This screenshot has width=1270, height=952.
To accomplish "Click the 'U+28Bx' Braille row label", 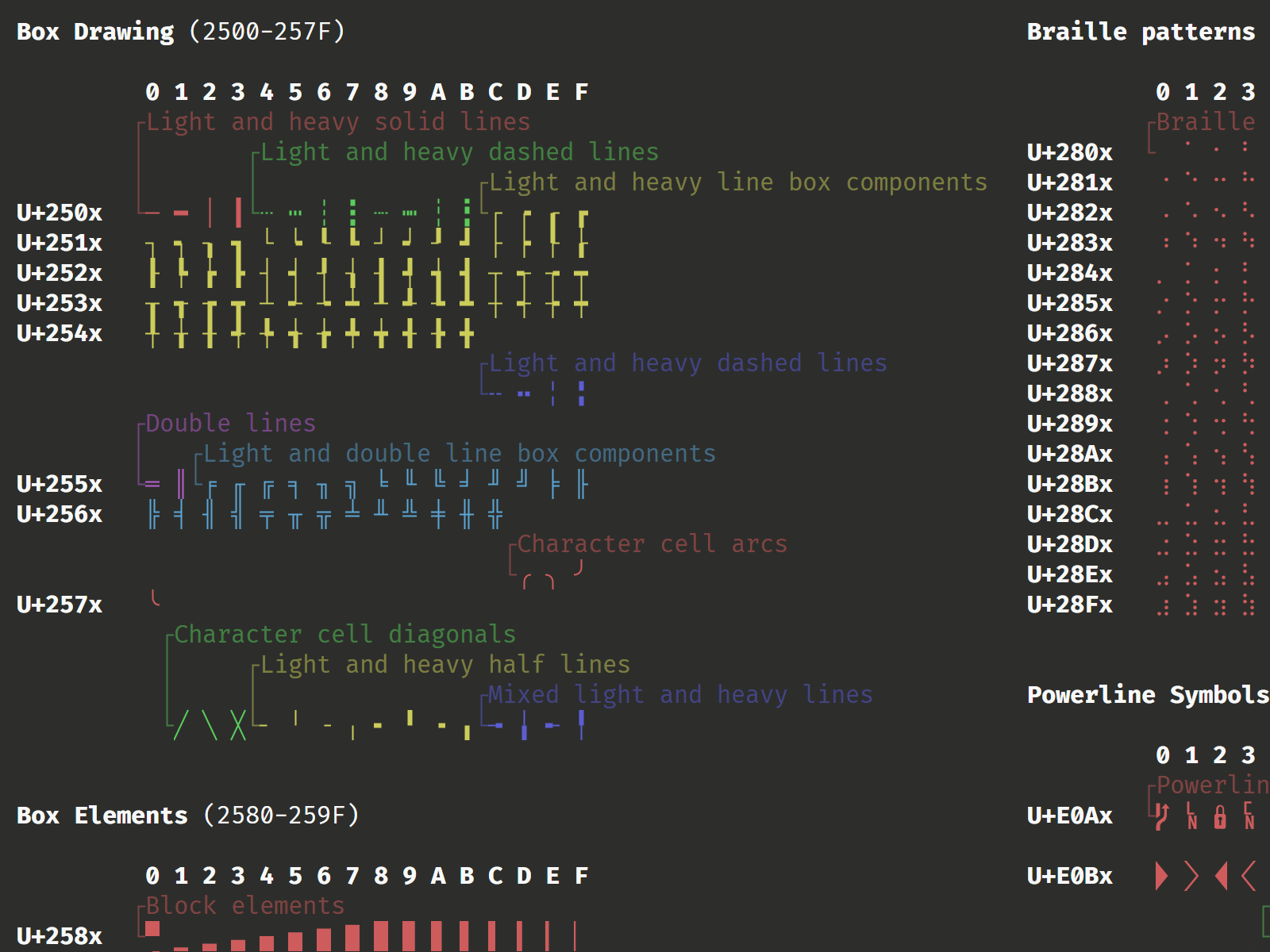I will [1070, 484].
